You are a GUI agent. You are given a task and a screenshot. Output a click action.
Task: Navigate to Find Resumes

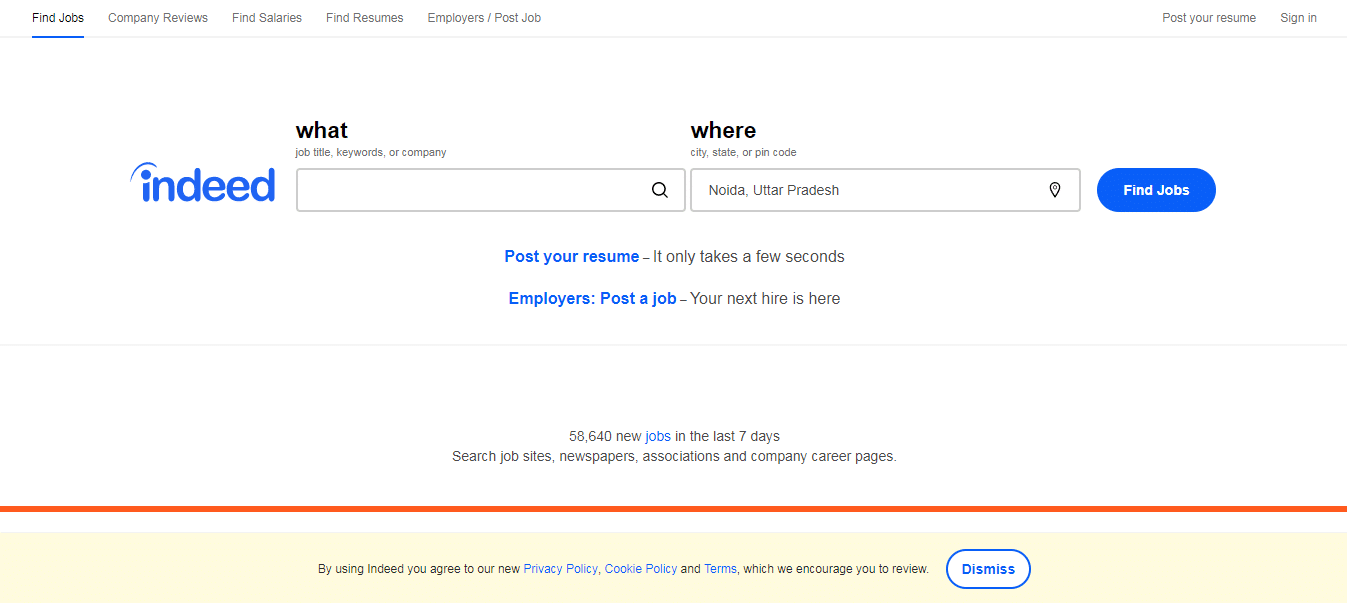point(365,18)
